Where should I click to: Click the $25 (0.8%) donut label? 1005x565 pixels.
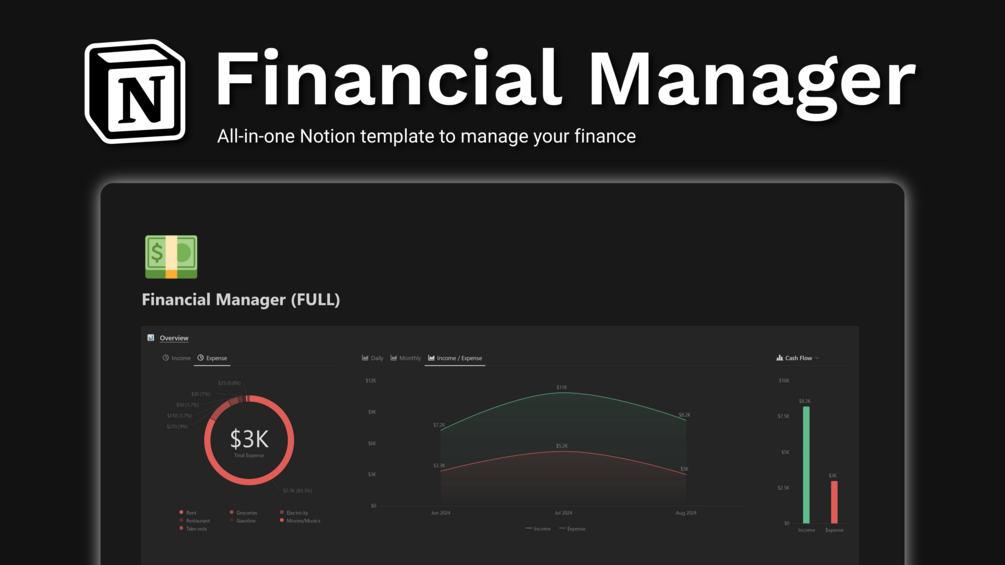pos(229,383)
